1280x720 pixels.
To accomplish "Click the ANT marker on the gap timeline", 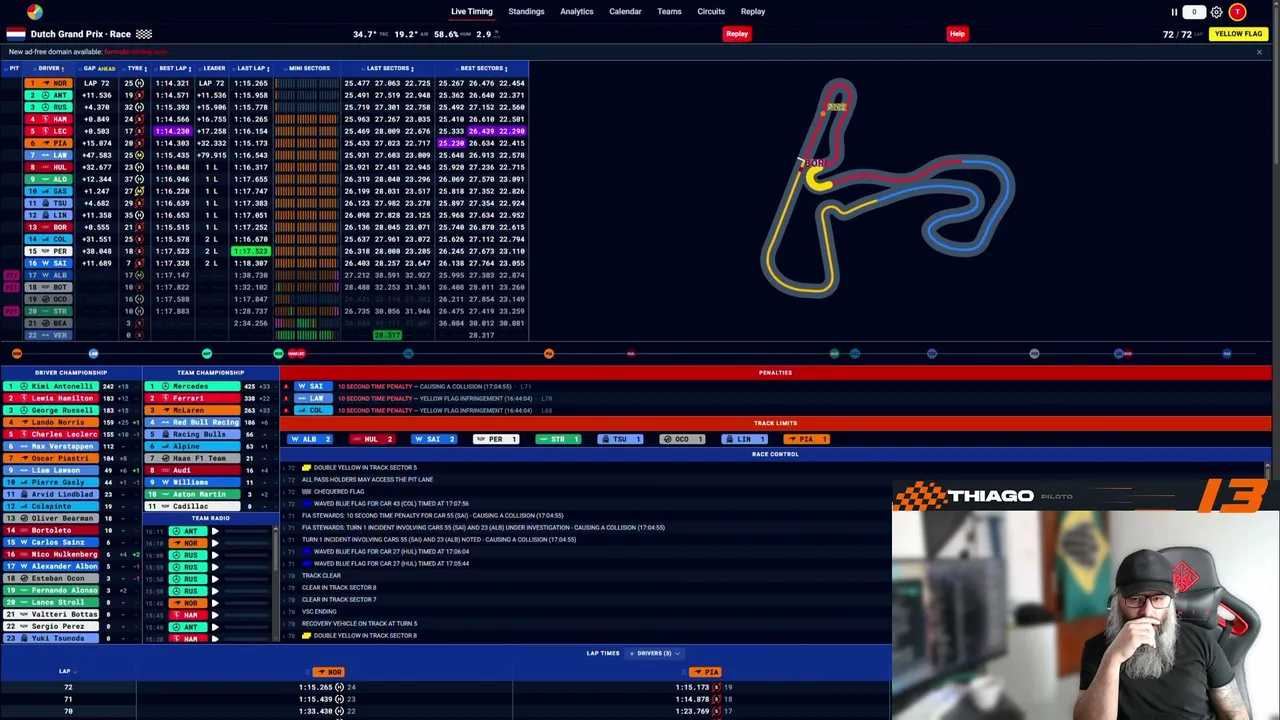I will click(x=207, y=354).
